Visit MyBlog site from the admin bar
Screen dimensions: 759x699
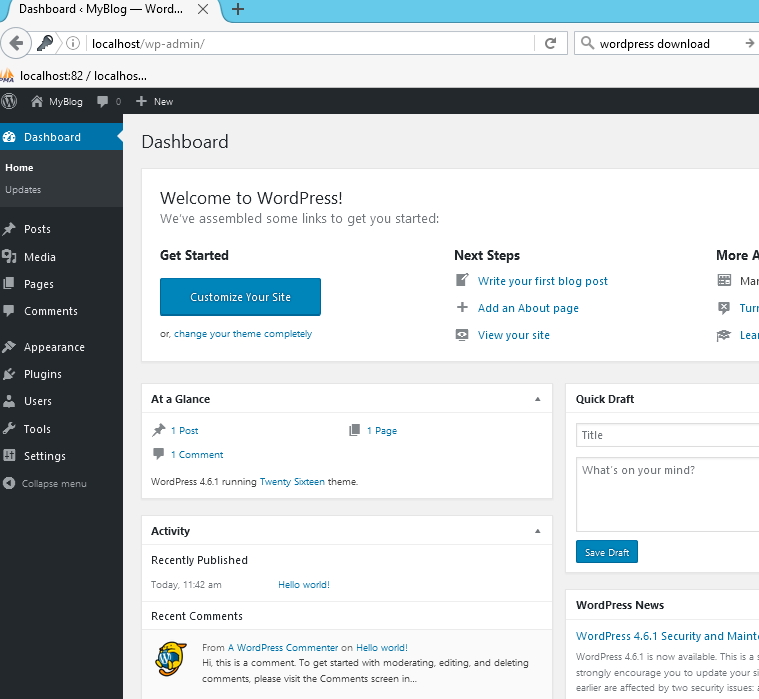pyautogui.click(x=57, y=102)
